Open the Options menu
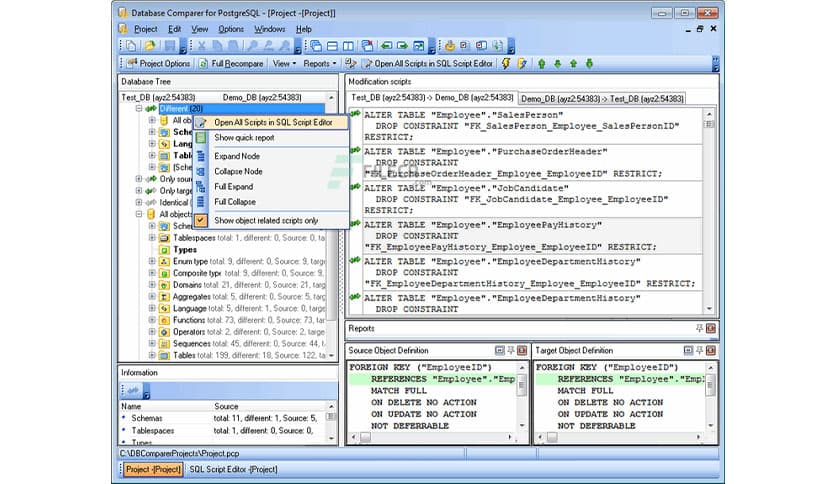 231,29
